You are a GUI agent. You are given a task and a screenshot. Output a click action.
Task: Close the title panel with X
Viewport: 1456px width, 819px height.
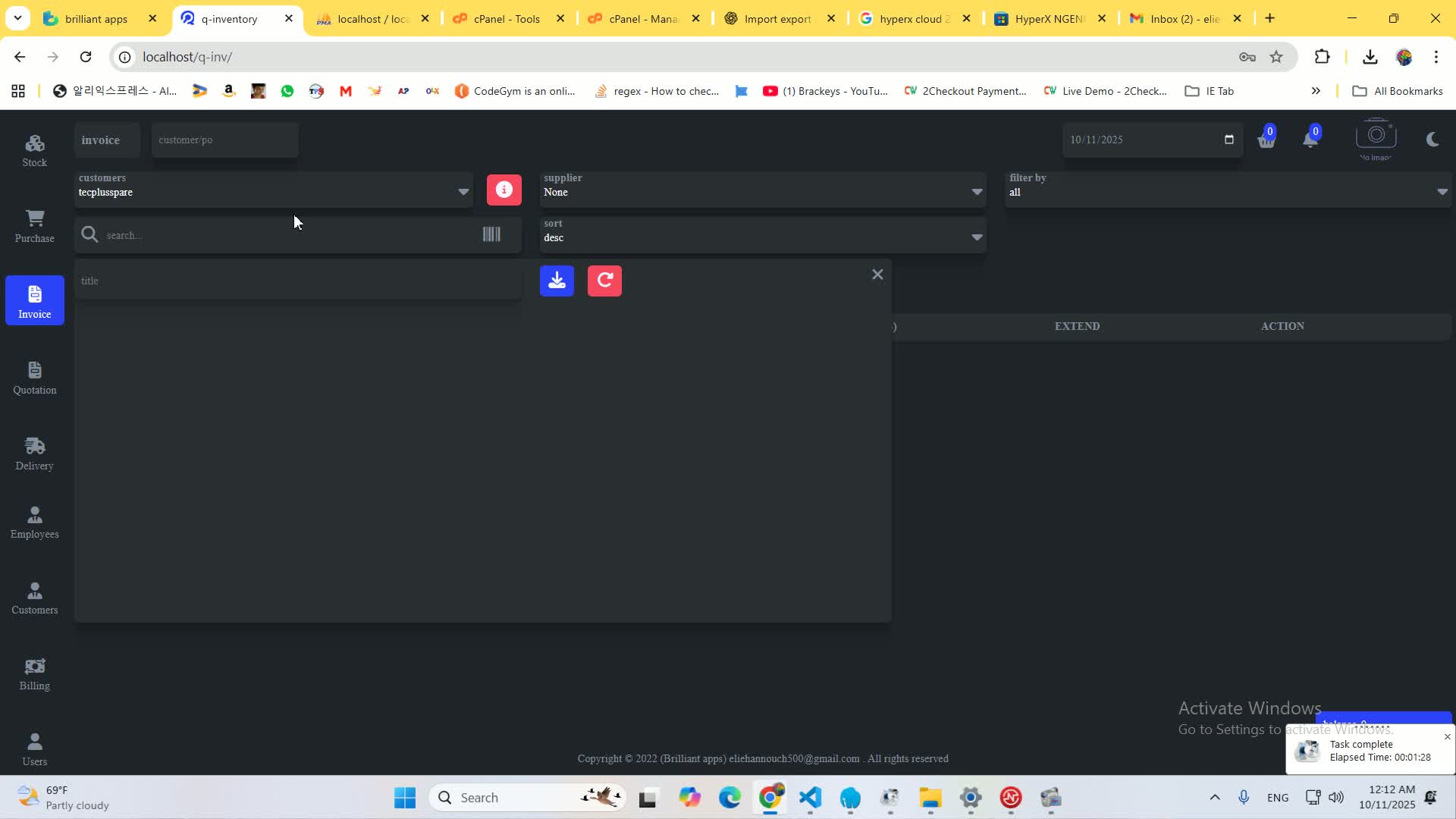point(877,275)
